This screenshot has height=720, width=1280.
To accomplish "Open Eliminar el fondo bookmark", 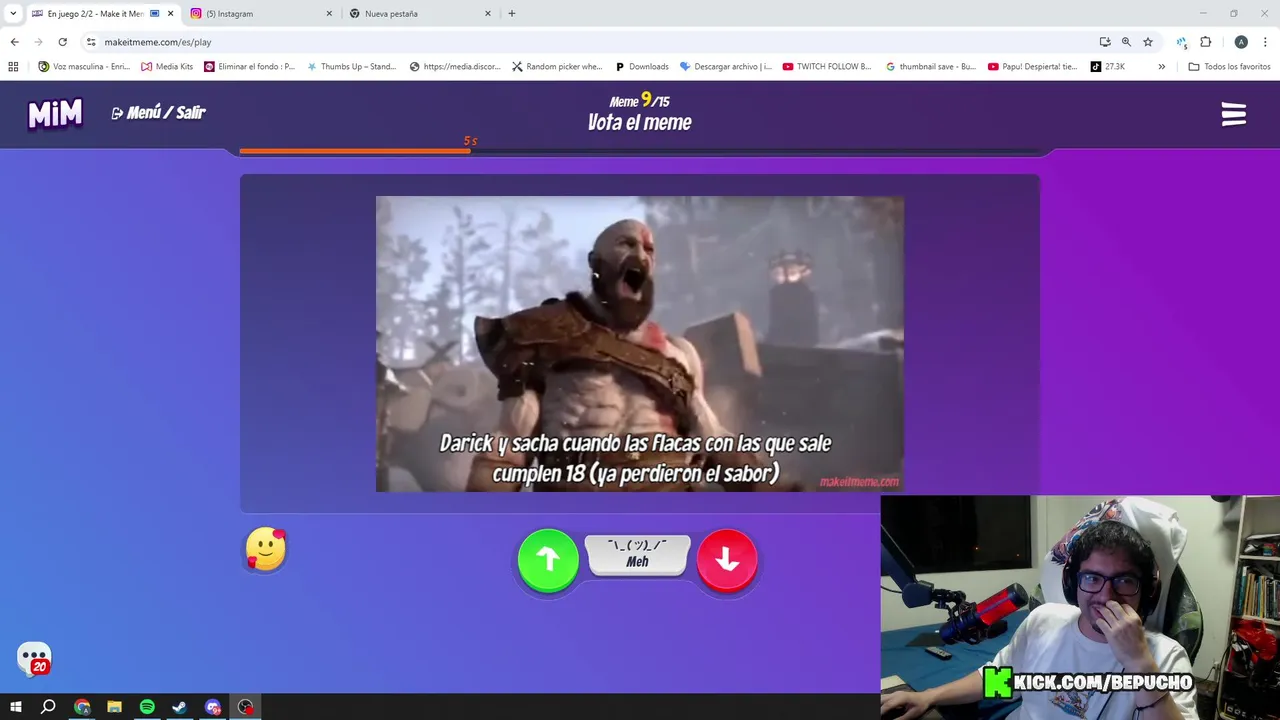I will (x=250, y=67).
